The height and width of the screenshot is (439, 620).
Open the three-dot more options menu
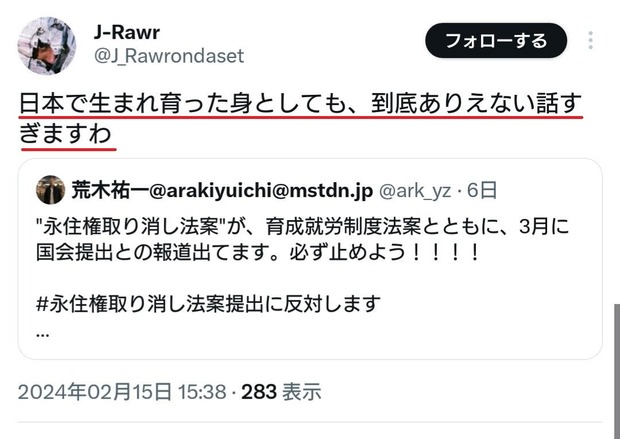pyautogui.click(x=590, y=40)
